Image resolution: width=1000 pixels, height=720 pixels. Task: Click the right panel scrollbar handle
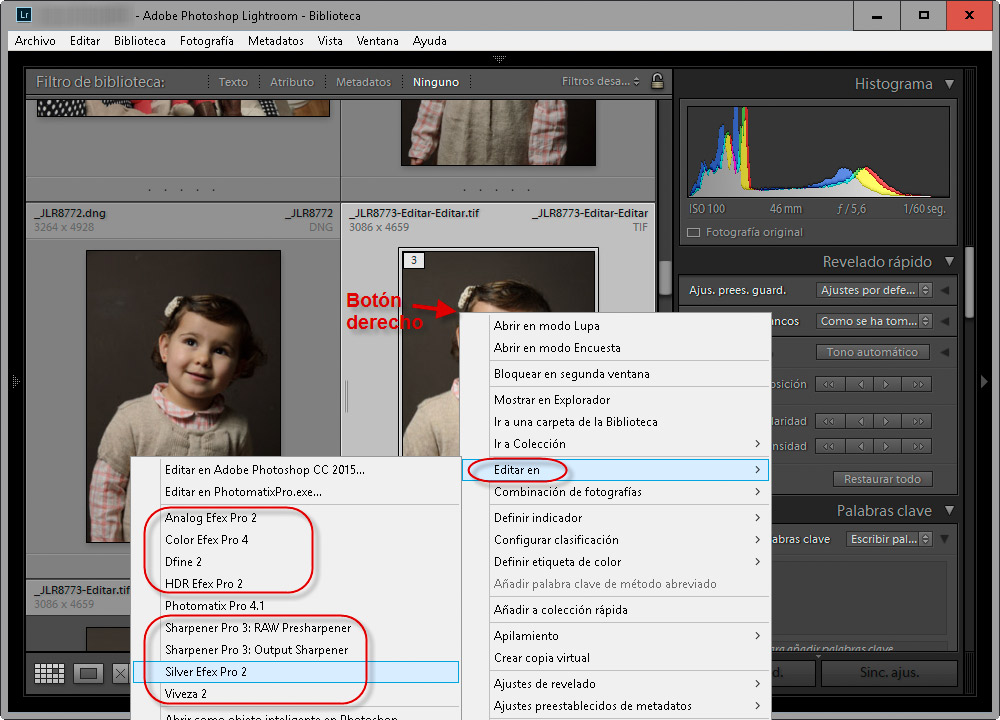tap(969, 282)
